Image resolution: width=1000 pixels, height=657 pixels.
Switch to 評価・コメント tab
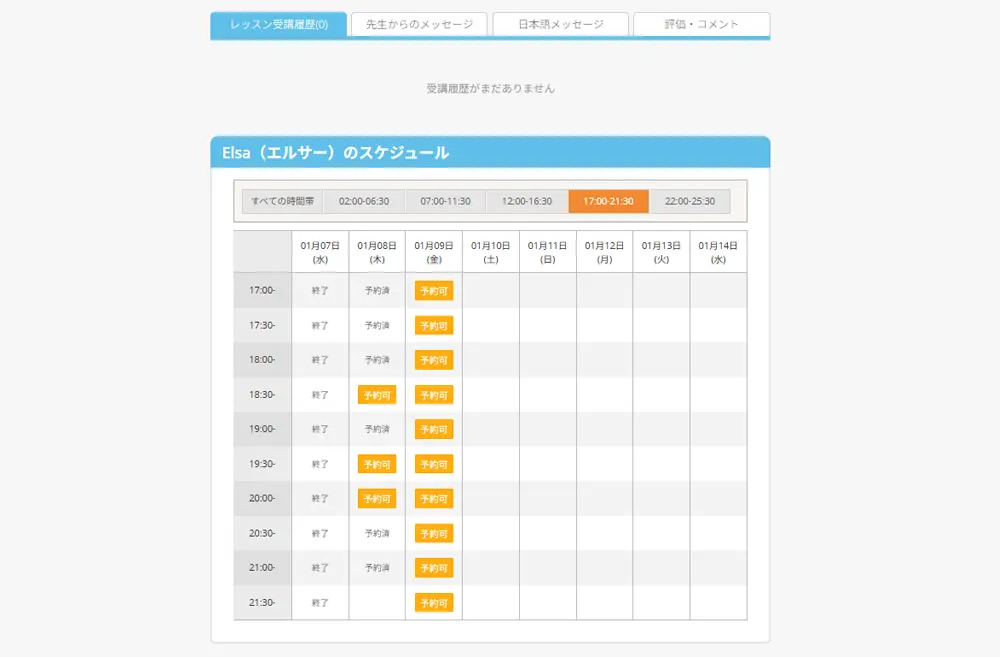click(701, 24)
